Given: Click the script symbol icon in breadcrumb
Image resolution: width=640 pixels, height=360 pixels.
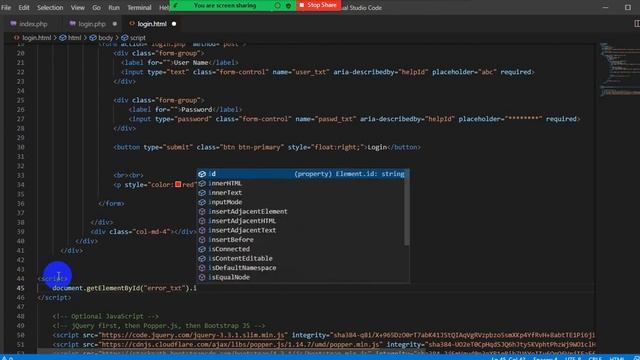Looking at the screenshot, I should 125,38.
